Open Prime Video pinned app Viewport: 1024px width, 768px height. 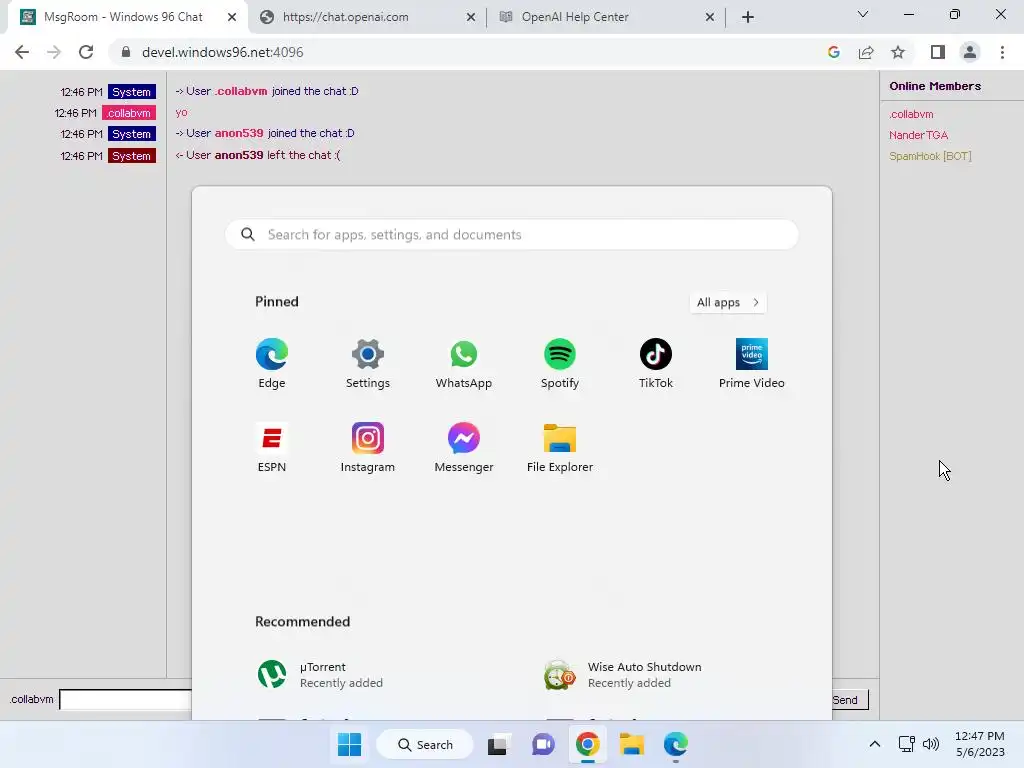752,364
